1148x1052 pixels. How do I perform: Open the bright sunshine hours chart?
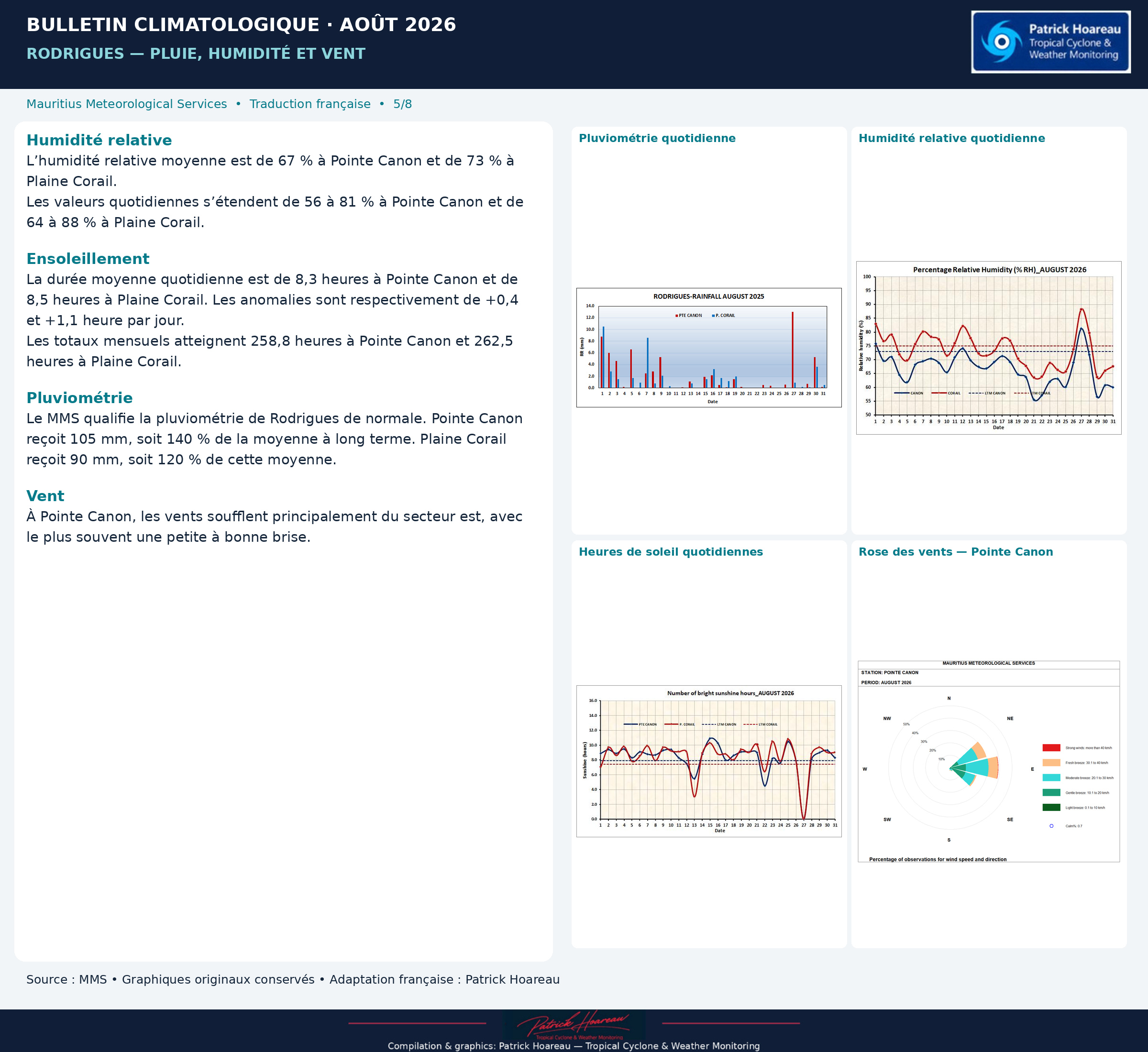709,761
